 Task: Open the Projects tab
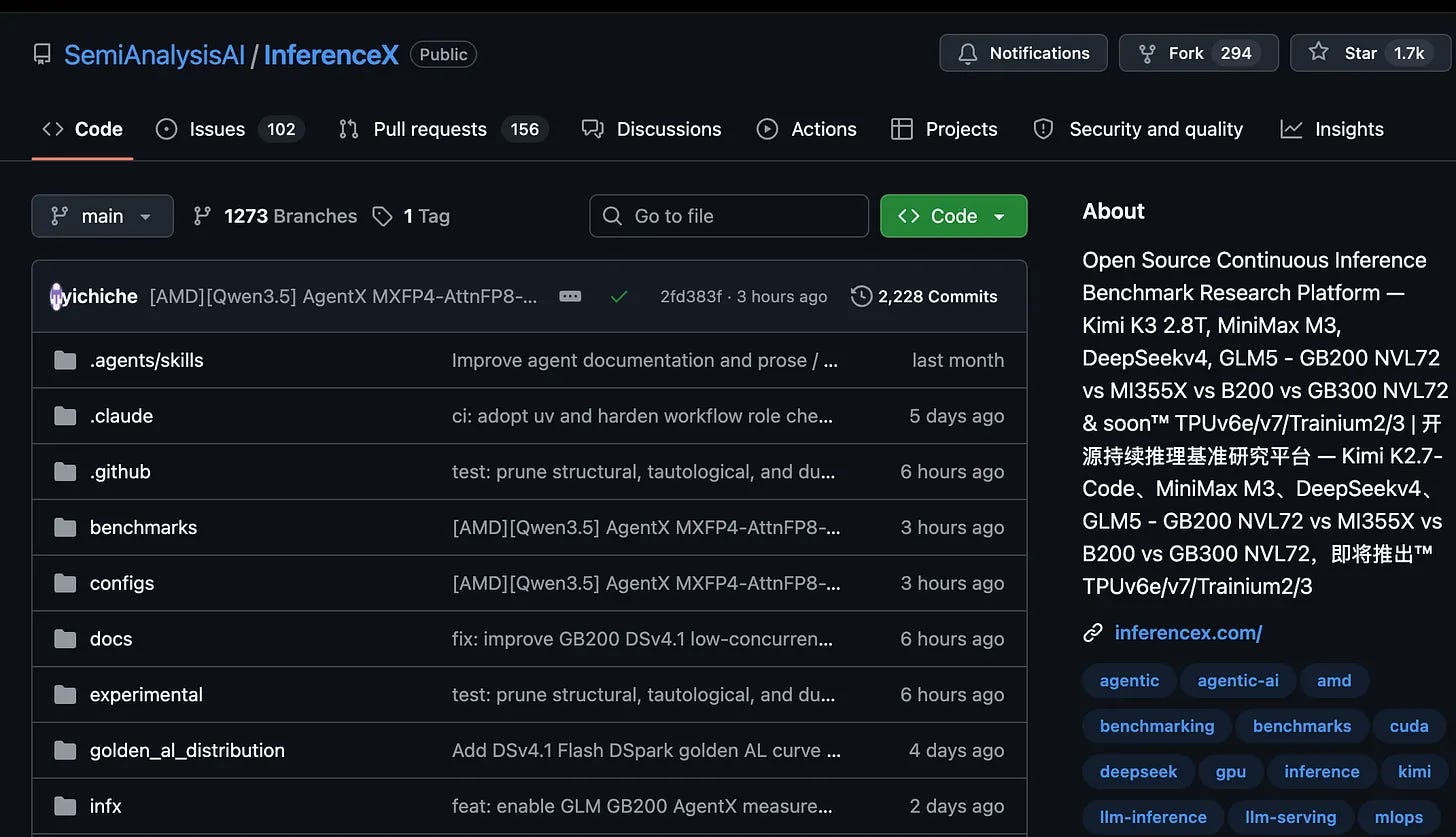tap(943, 129)
